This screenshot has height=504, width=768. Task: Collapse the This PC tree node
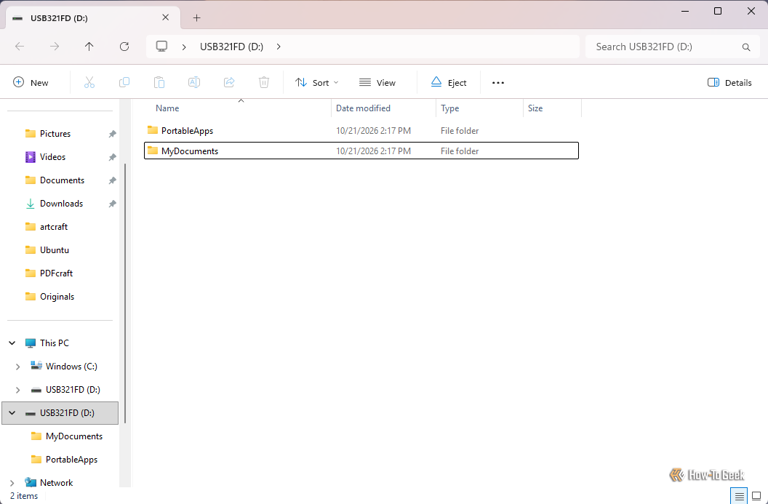pos(12,343)
